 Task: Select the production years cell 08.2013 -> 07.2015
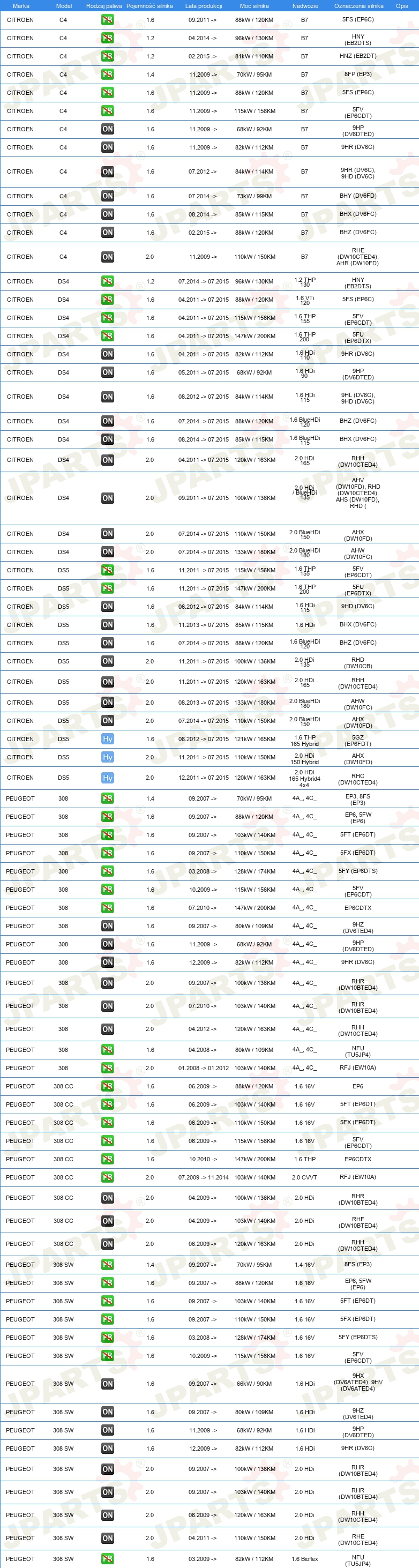(x=204, y=703)
